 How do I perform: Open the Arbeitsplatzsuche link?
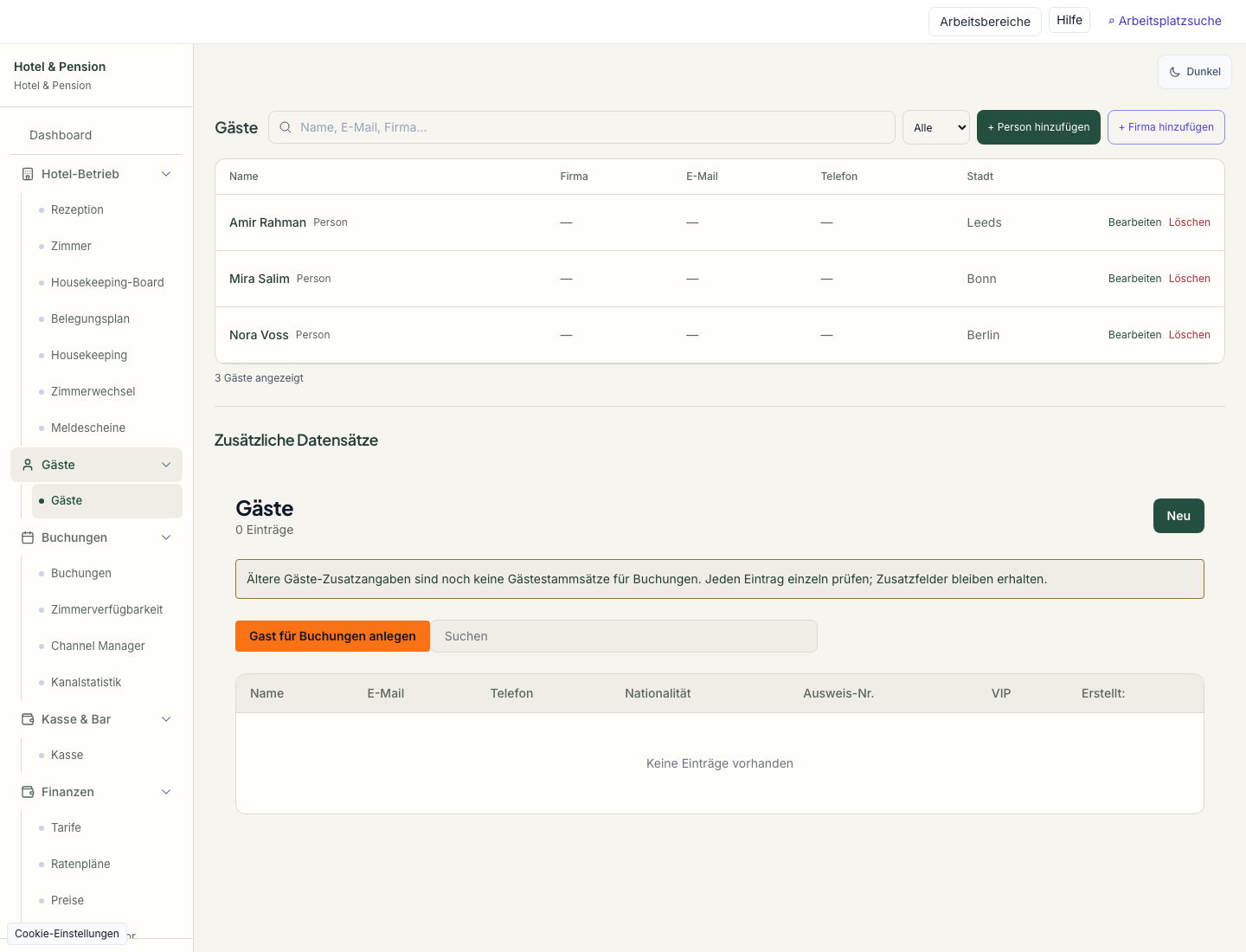point(1165,21)
